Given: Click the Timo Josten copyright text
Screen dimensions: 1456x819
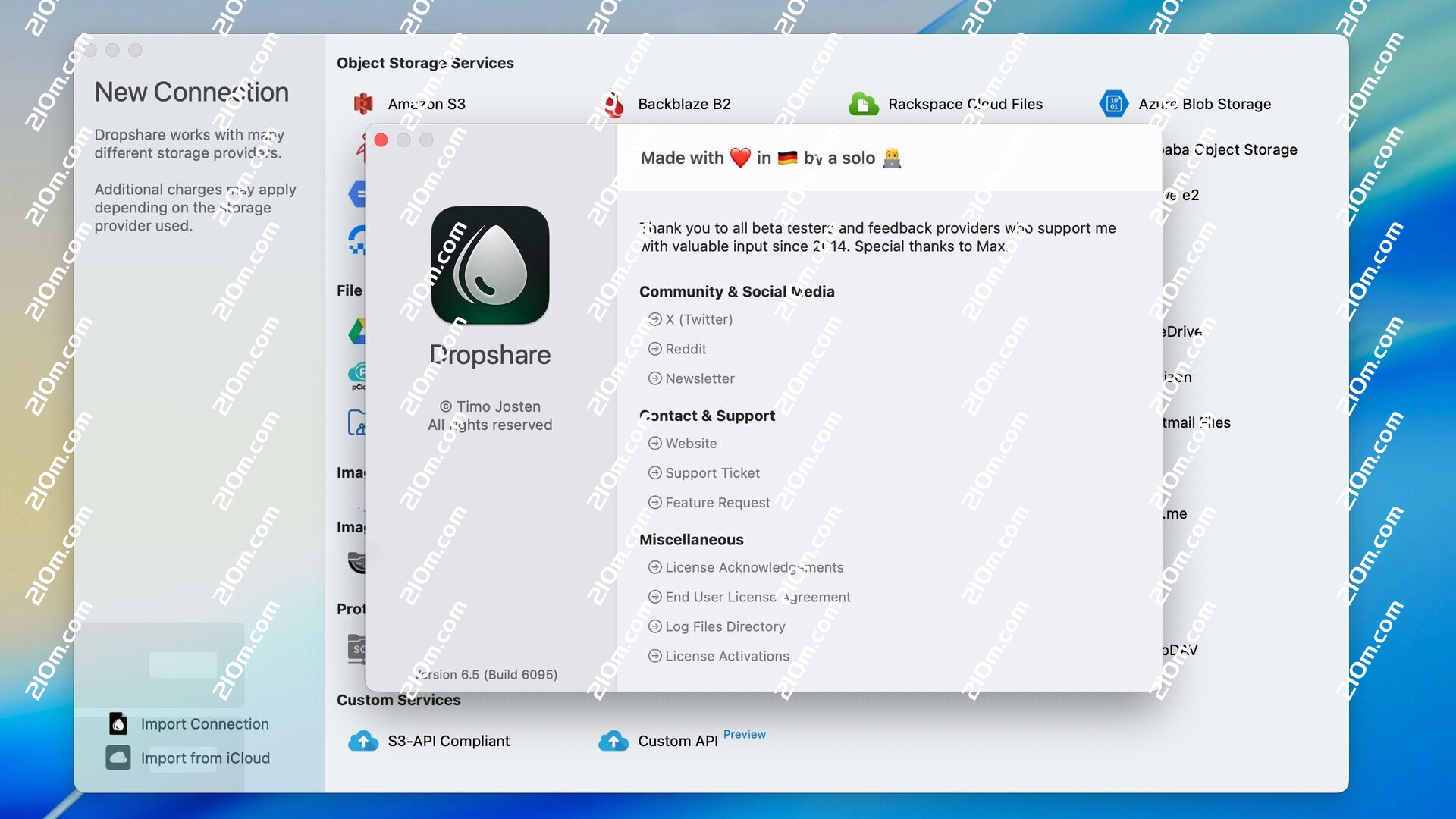Looking at the screenshot, I should click(x=490, y=406).
